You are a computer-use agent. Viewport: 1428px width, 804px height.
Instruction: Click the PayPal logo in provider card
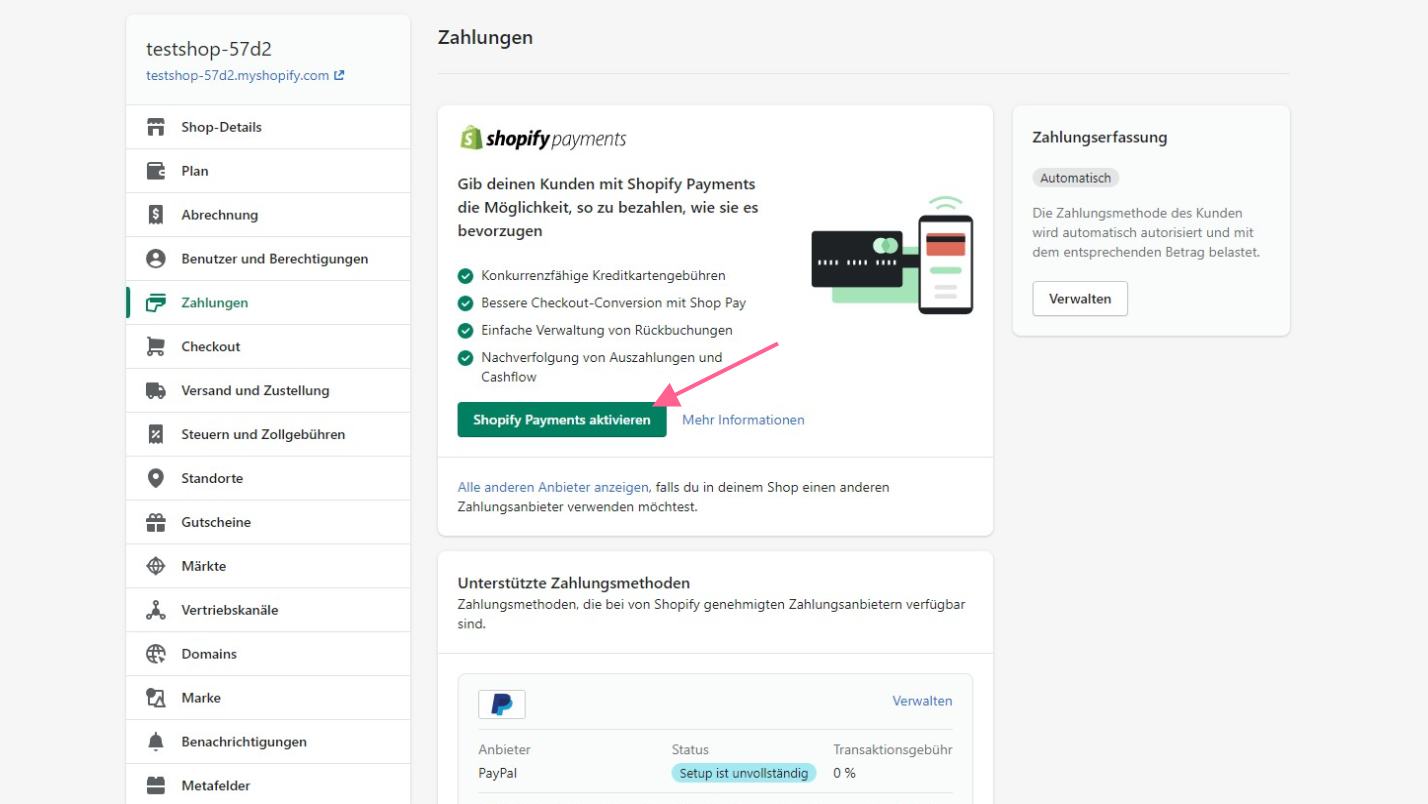[502, 704]
